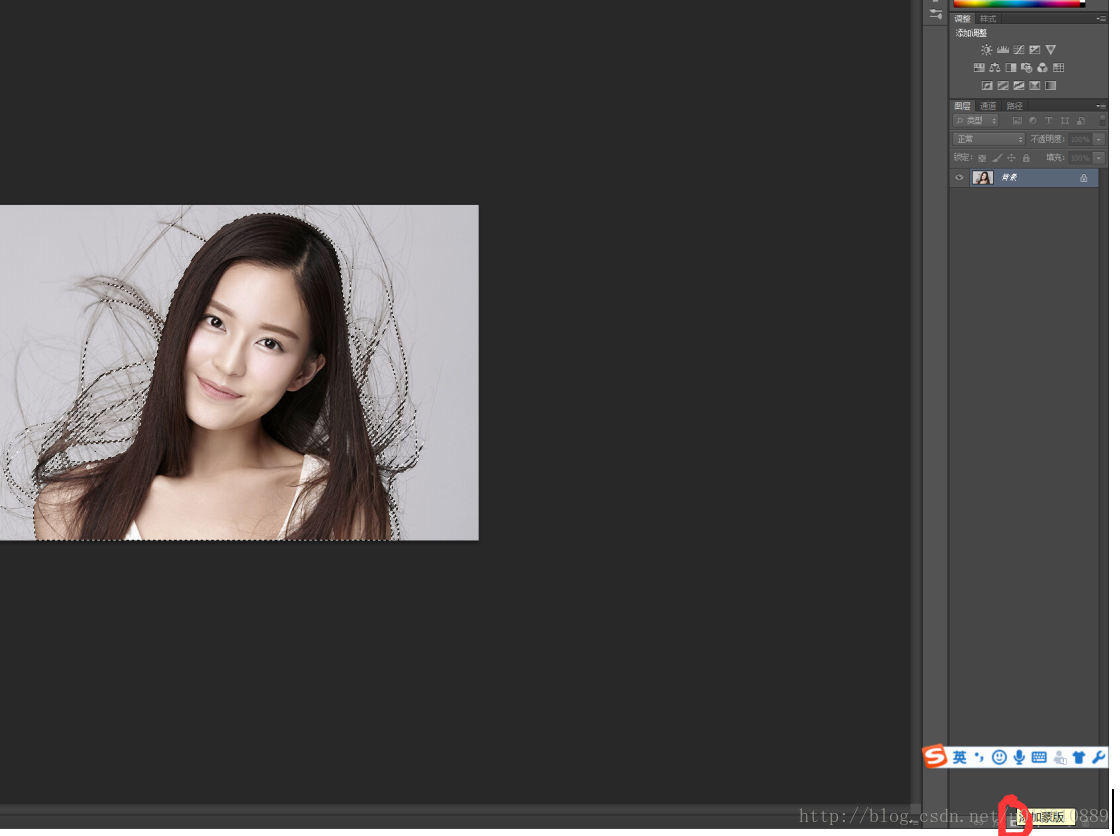1120x836 pixels.
Task: Add a Hue/Saturation adjustment
Action: (x=979, y=68)
